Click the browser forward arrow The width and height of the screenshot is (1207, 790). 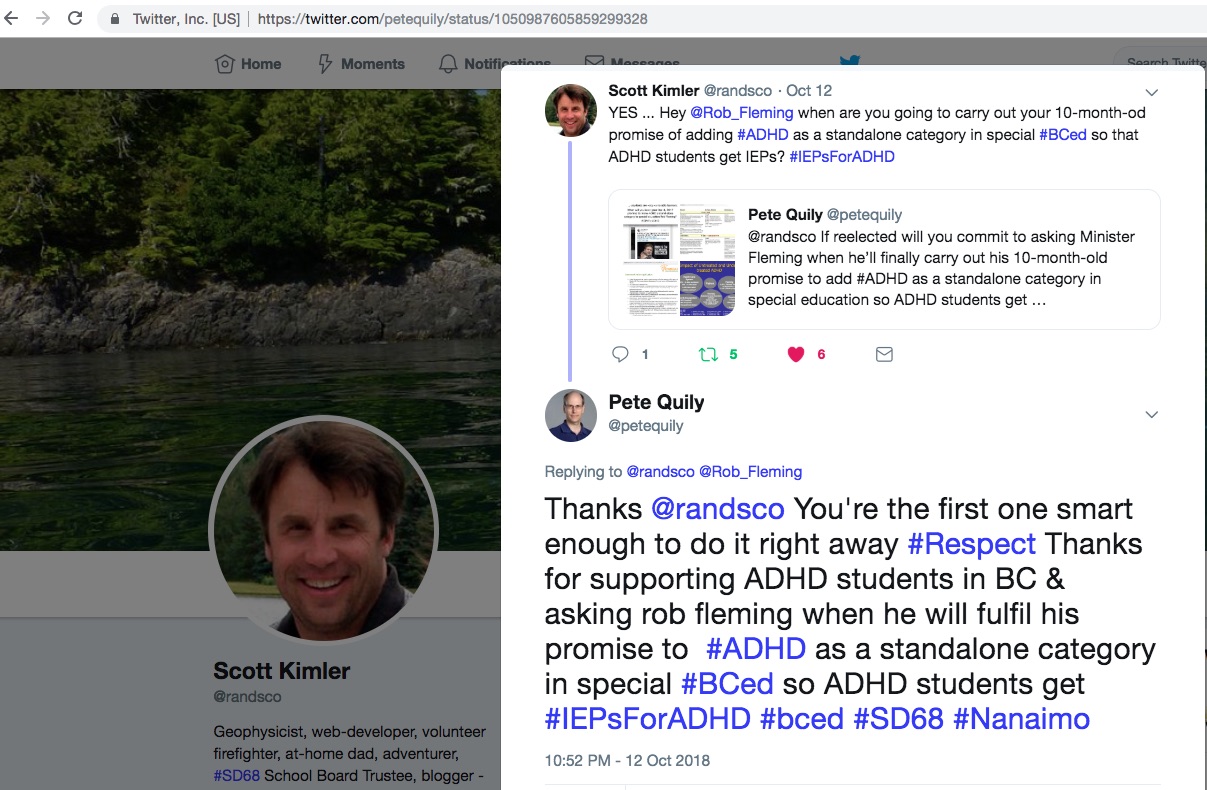tap(42, 18)
